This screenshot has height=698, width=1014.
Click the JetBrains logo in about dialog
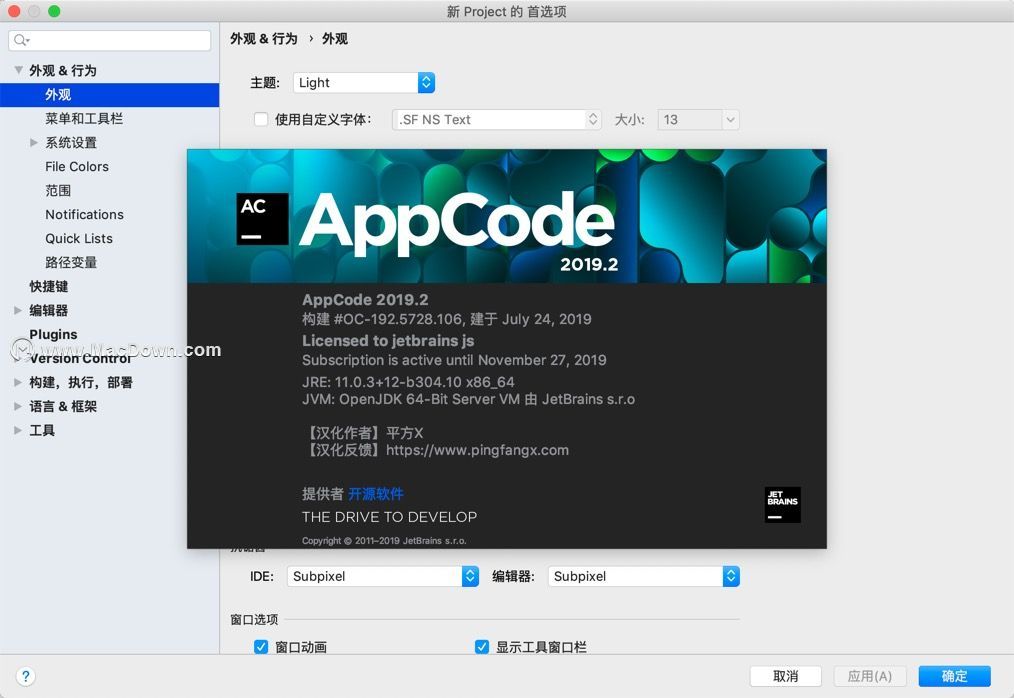[782, 505]
